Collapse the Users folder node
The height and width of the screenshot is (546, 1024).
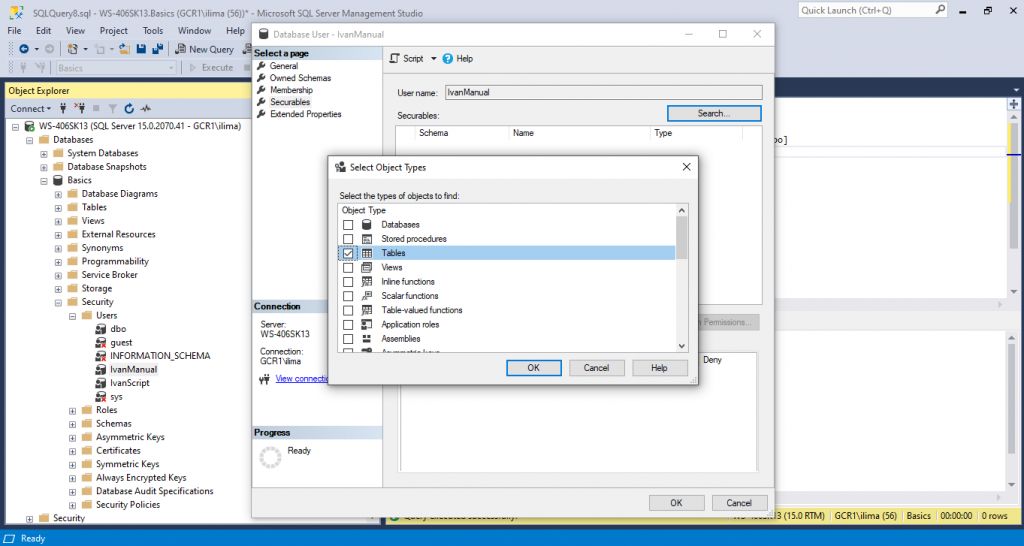(72, 316)
